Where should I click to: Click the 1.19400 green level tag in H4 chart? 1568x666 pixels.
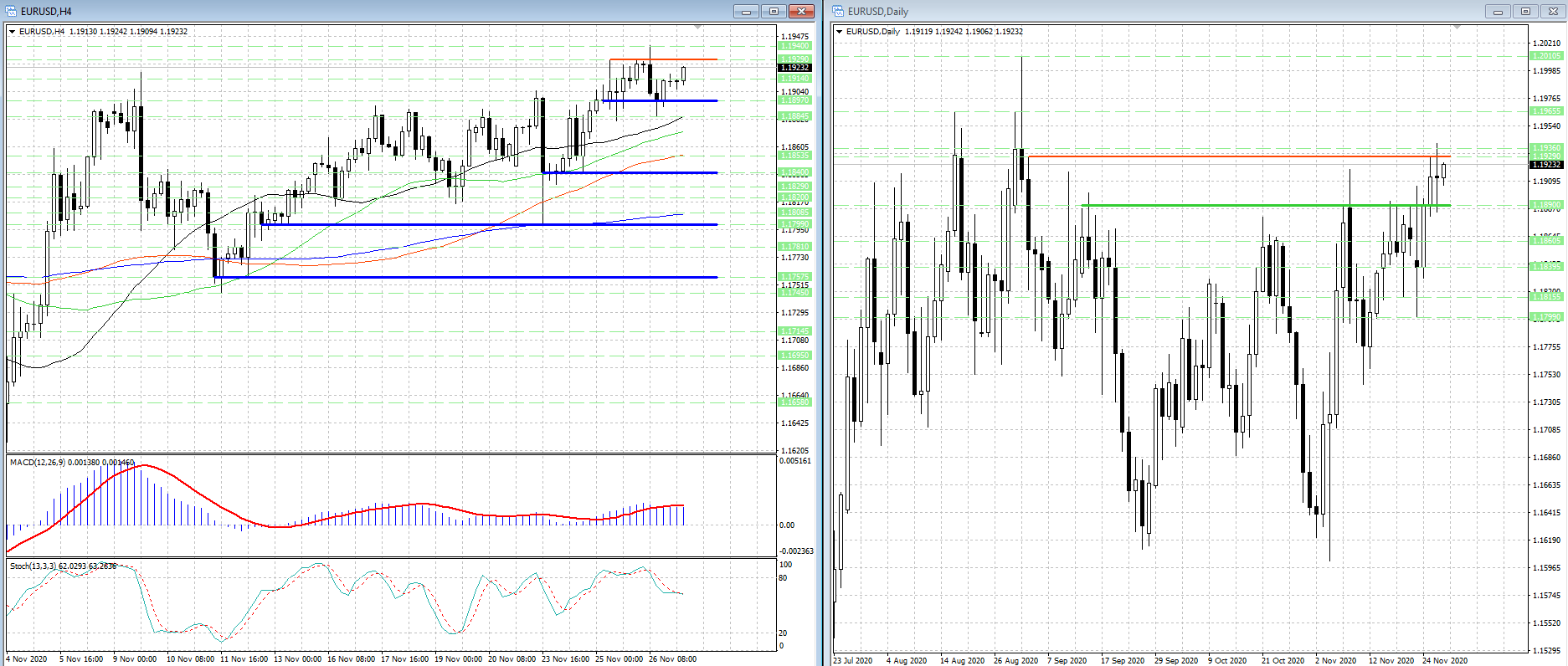coord(794,46)
